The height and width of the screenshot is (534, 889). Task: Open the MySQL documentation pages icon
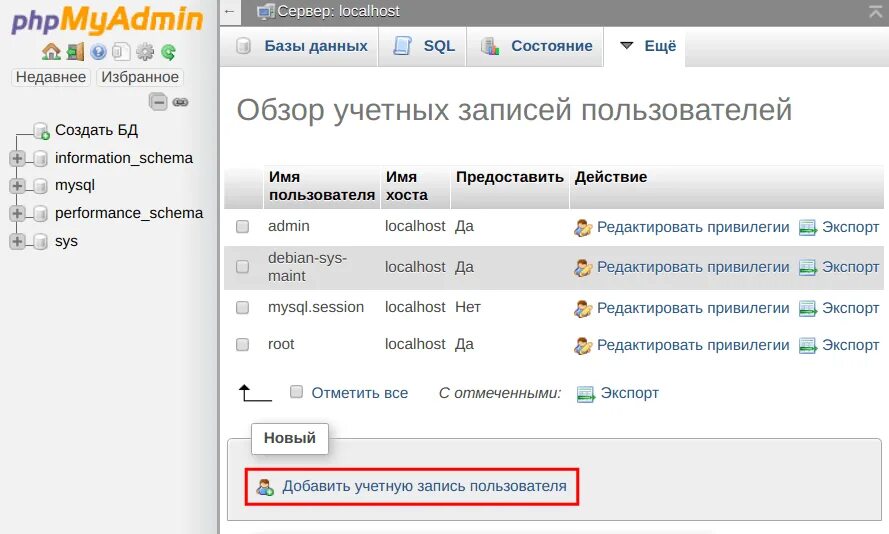pos(121,52)
